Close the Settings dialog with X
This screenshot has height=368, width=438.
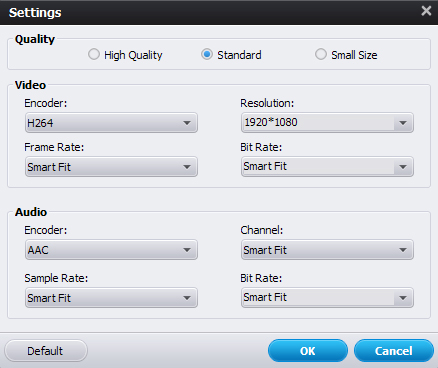[426, 11]
